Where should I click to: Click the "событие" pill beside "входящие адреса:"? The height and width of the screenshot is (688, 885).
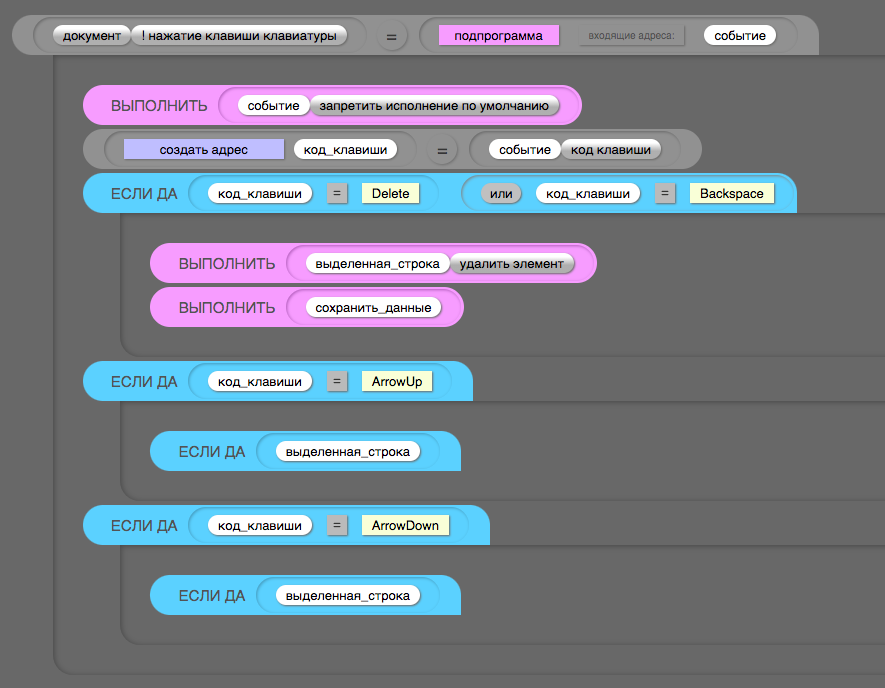click(x=739, y=36)
